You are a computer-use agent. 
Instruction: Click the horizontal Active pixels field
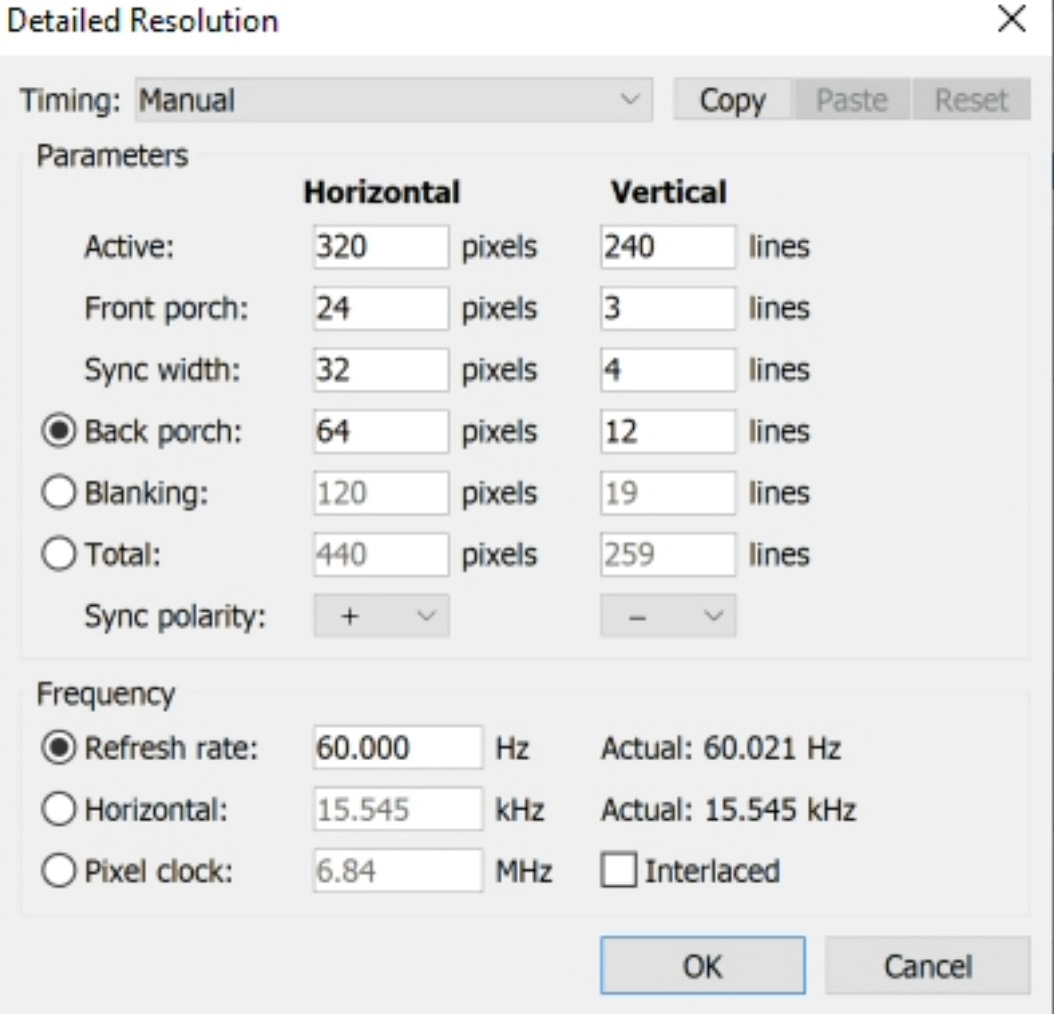point(381,247)
